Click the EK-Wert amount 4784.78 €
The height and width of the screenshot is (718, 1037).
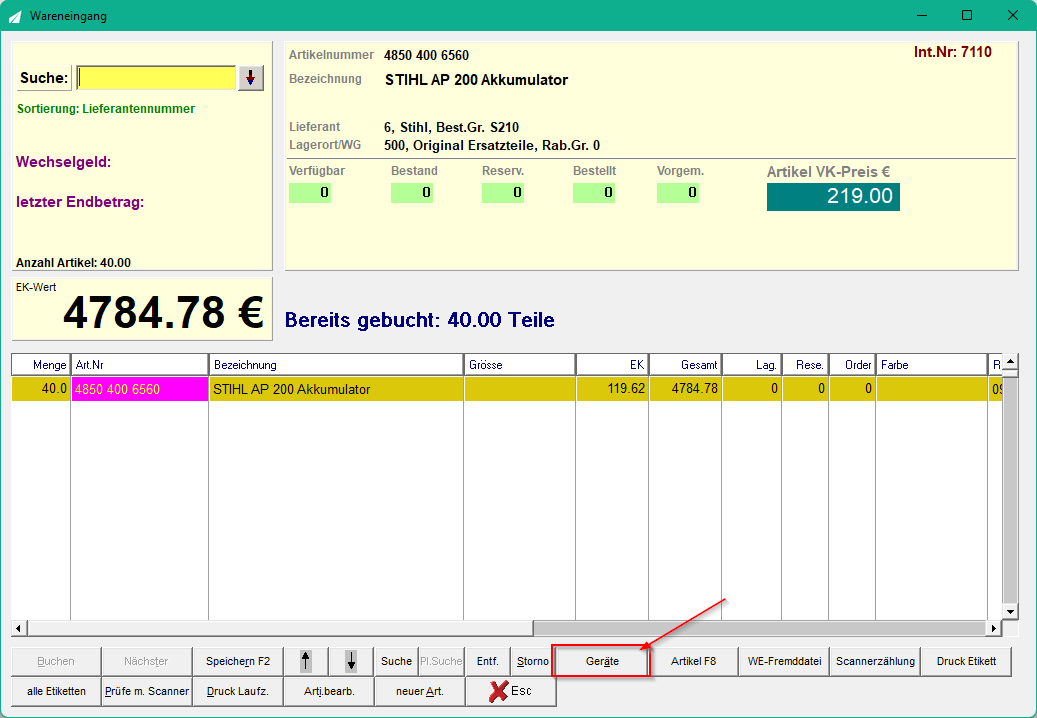(x=163, y=312)
